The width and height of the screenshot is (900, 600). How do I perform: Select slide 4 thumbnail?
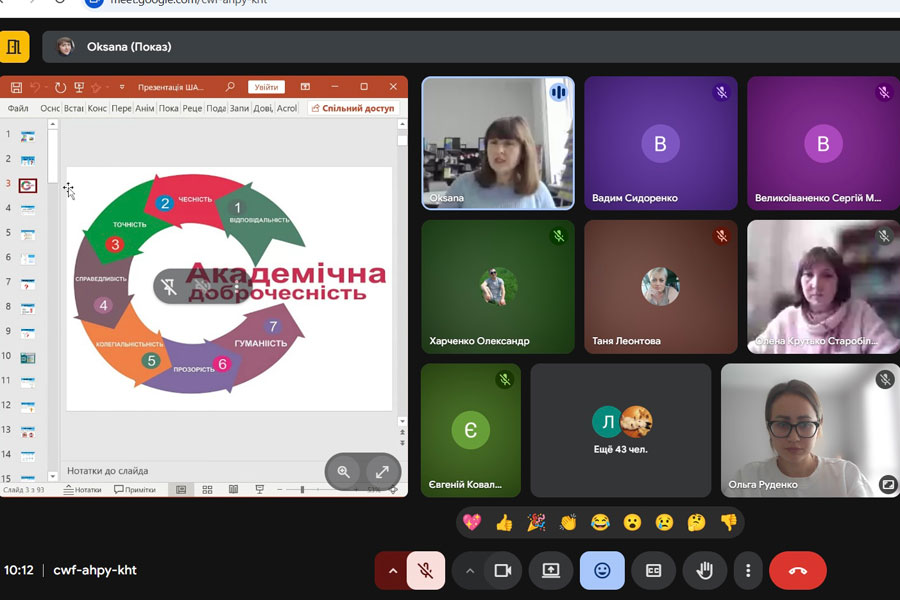click(28, 210)
